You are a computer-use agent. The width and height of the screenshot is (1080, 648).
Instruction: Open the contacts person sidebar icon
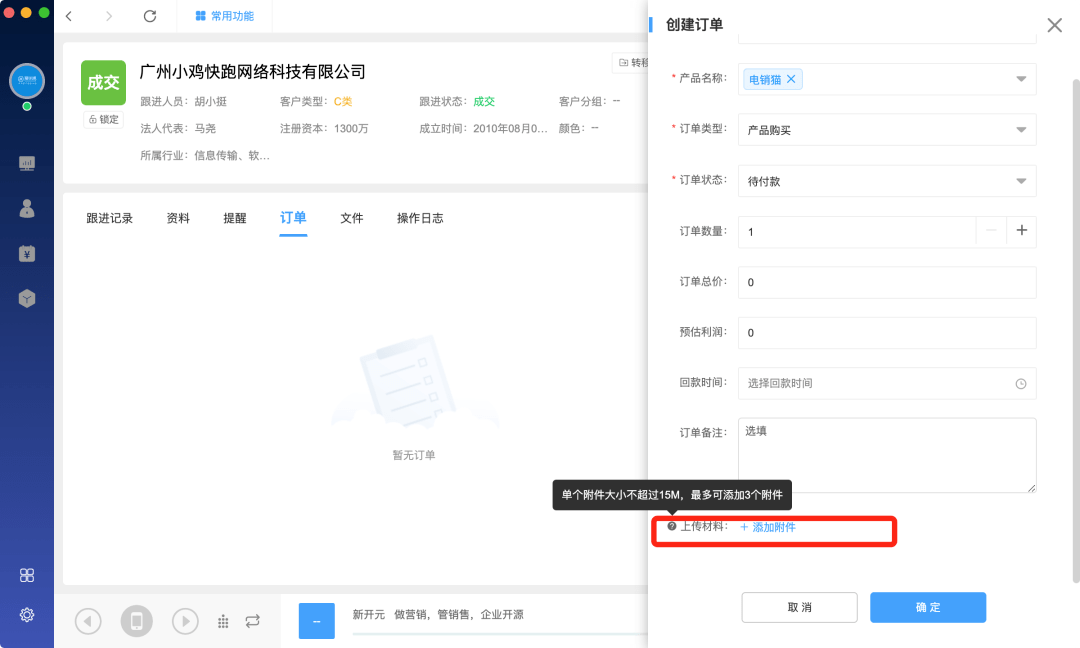(x=27, y=208)
